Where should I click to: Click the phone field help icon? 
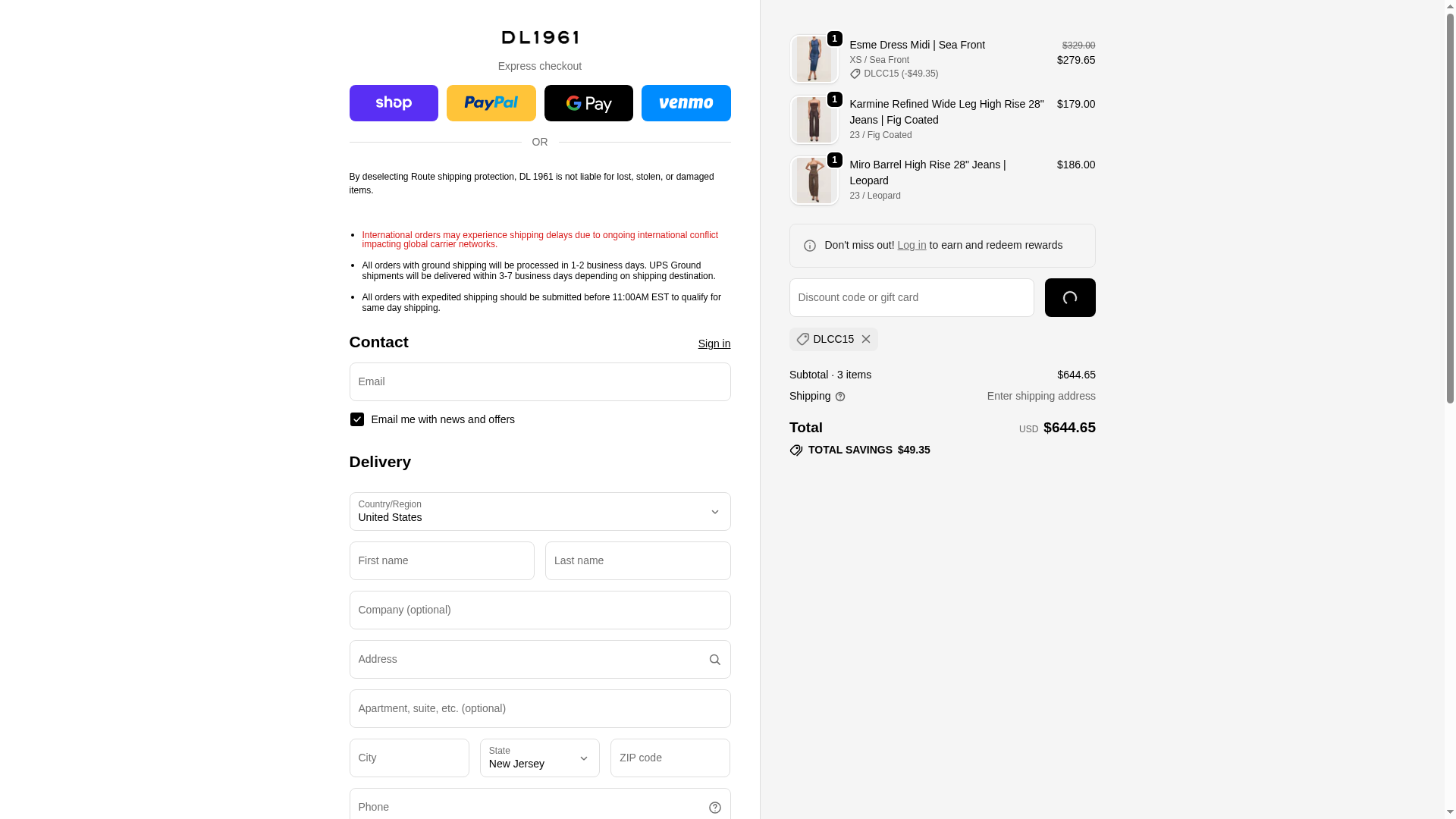point(714,808)
